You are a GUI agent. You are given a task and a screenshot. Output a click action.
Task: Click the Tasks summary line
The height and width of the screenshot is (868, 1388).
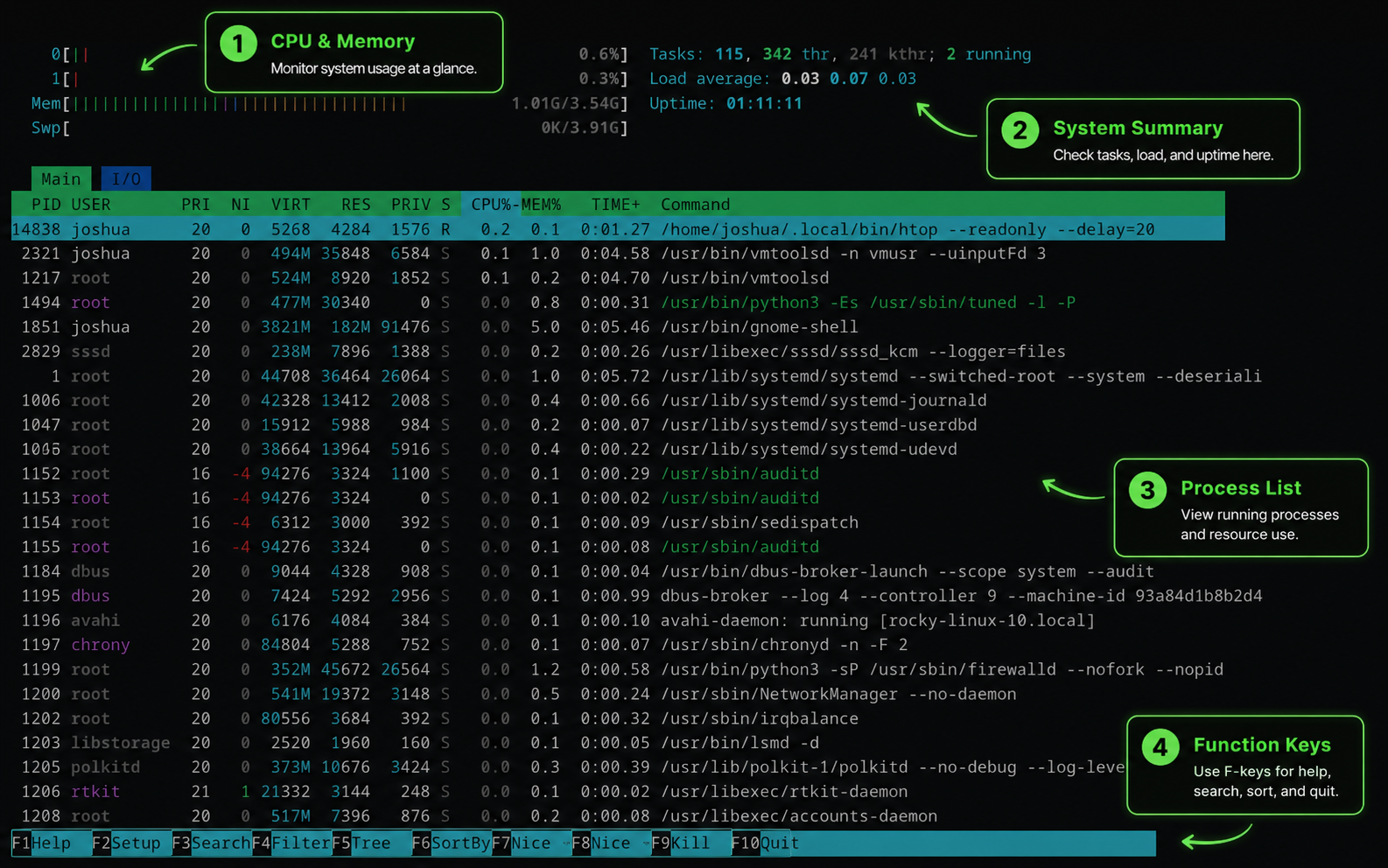click(x=840, y=54)
